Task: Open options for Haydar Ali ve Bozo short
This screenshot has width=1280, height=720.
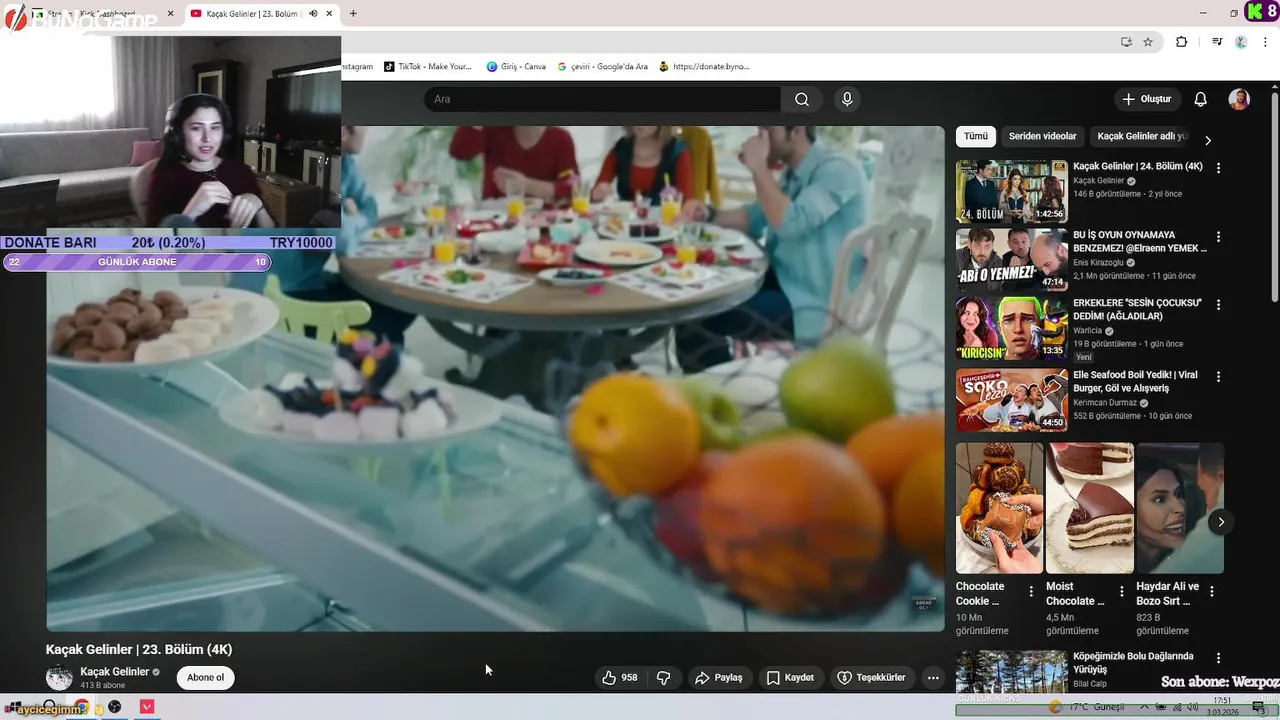Action: pos(1212,592)
